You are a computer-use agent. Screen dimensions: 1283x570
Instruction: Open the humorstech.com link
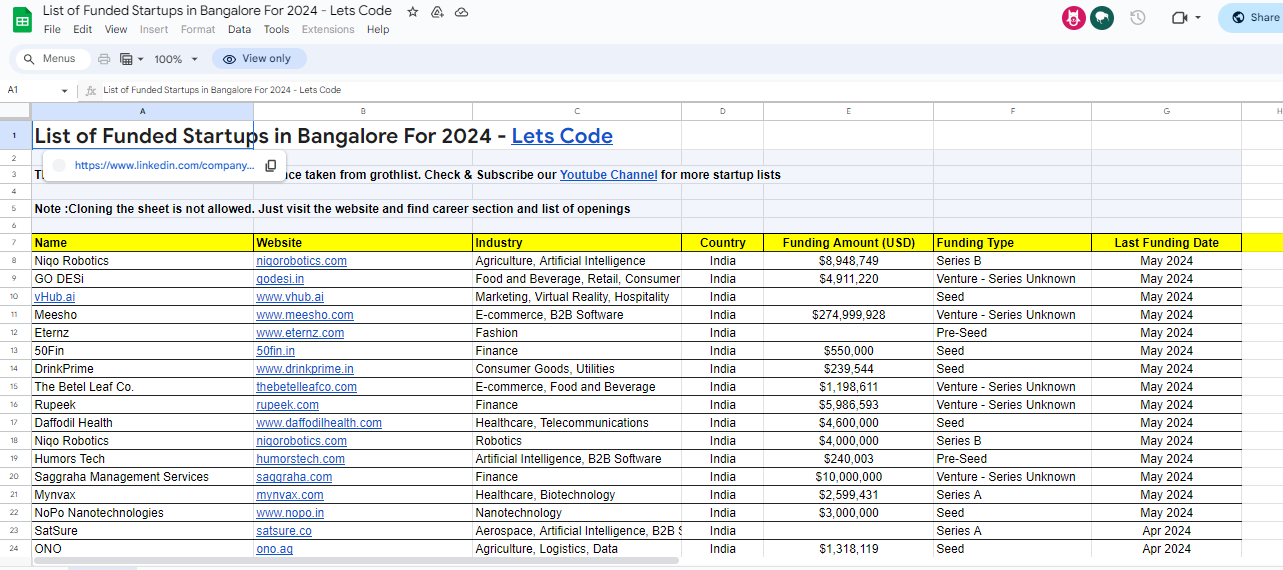(300, 459)
